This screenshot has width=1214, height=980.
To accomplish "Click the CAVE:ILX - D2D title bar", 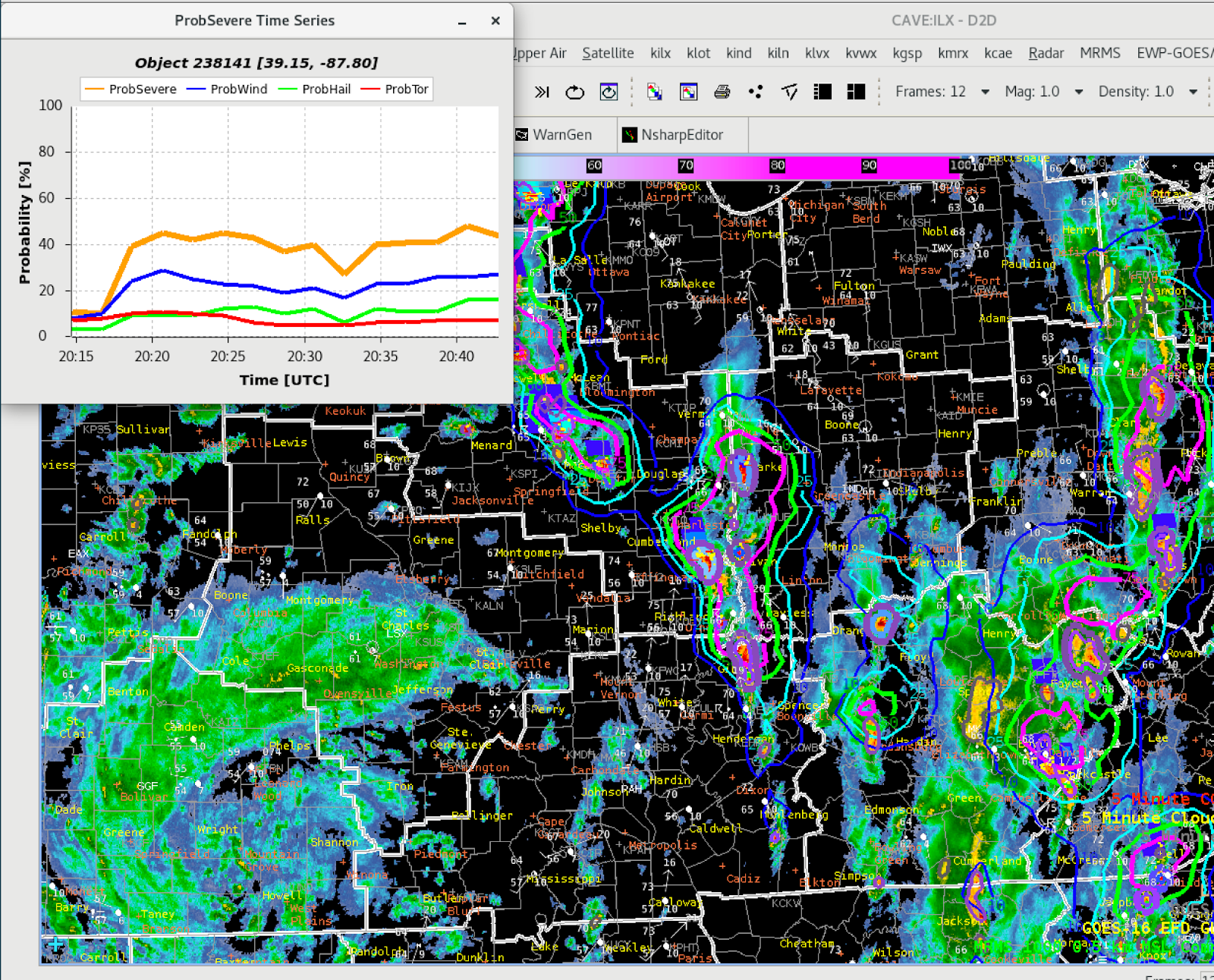I will [x=943, y=20].
